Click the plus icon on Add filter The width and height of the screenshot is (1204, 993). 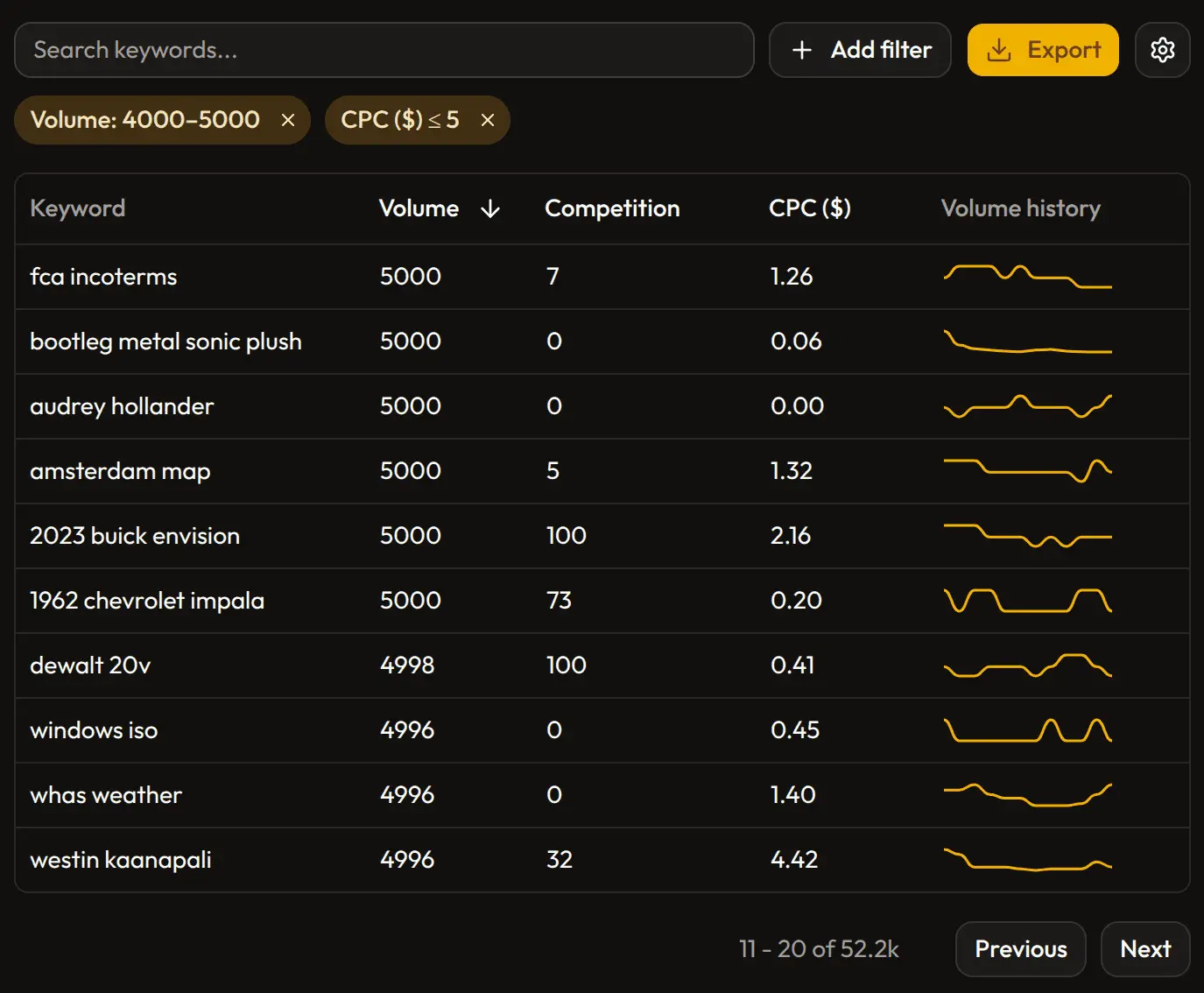tap(802, 50)
